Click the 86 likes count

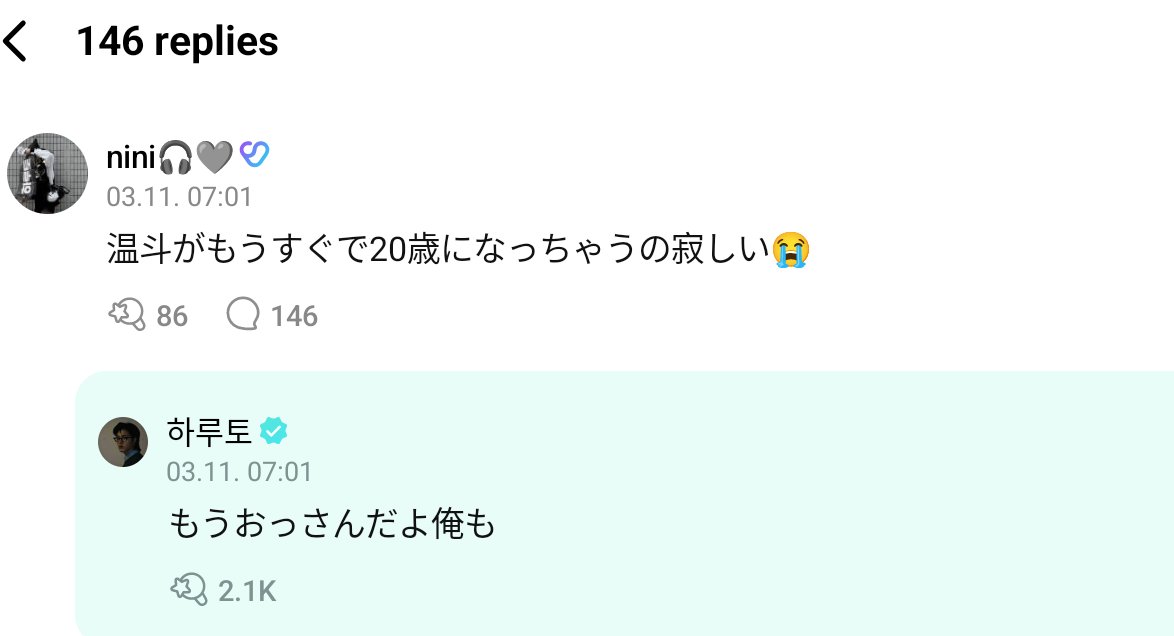[171, 316]
